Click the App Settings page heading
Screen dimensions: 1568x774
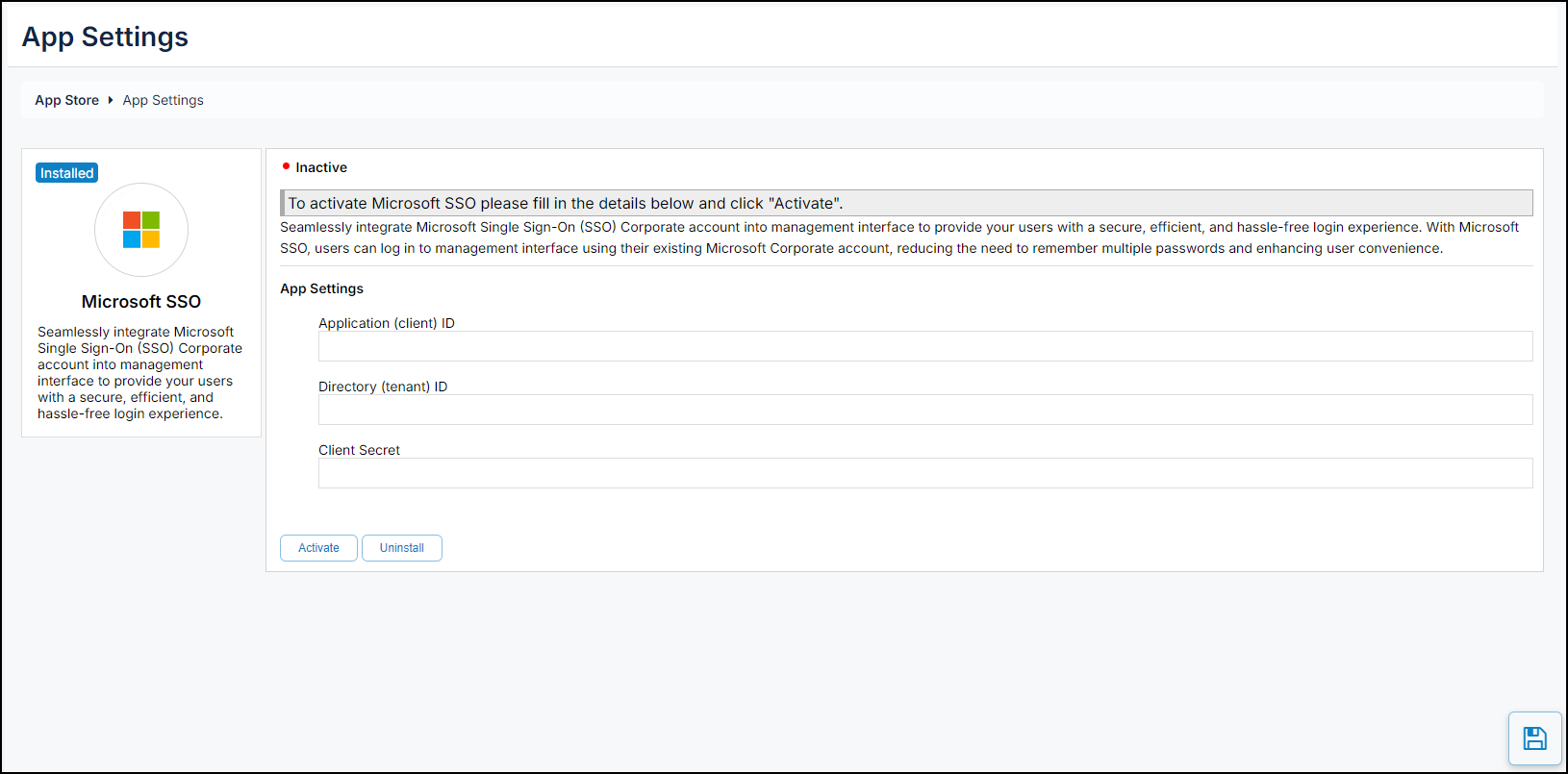105,37
